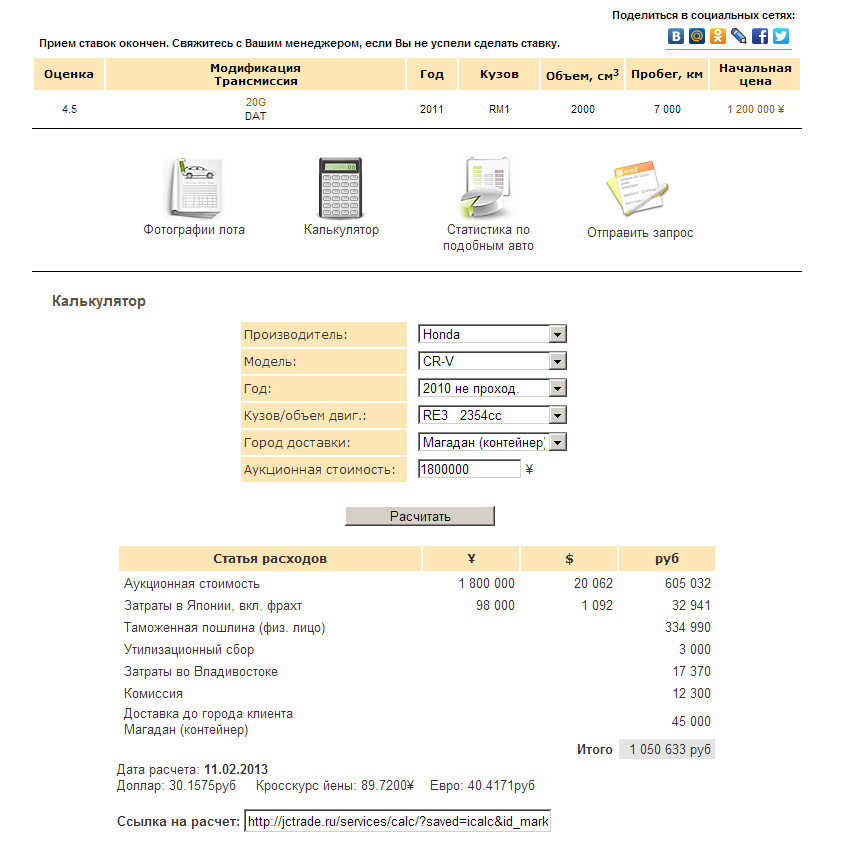Open the Кузов/объем двиг. dropdown
Image resolution: width=853 pixels, height=846 pixels.
558,415
